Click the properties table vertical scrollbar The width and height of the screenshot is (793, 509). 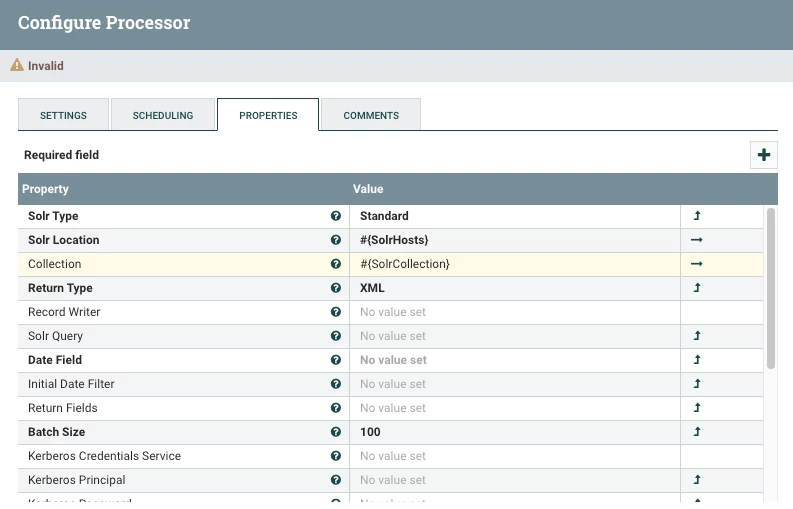click(x=771, y=288)
